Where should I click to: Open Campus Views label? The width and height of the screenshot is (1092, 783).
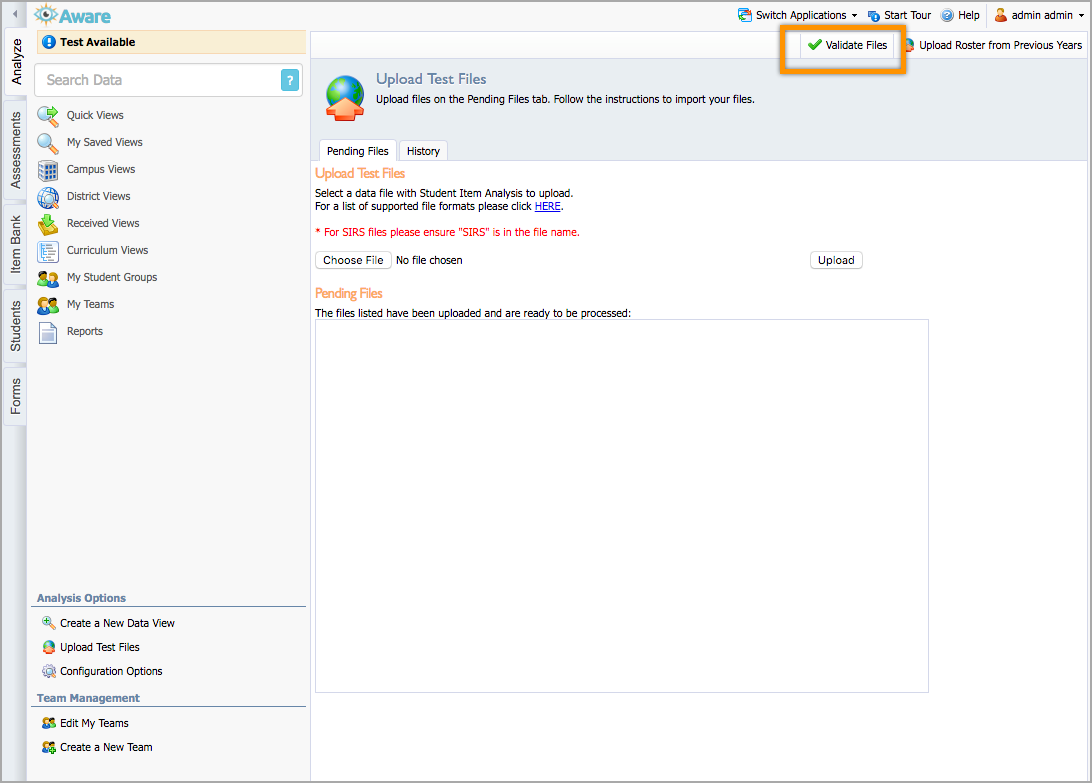click(101, 169)
